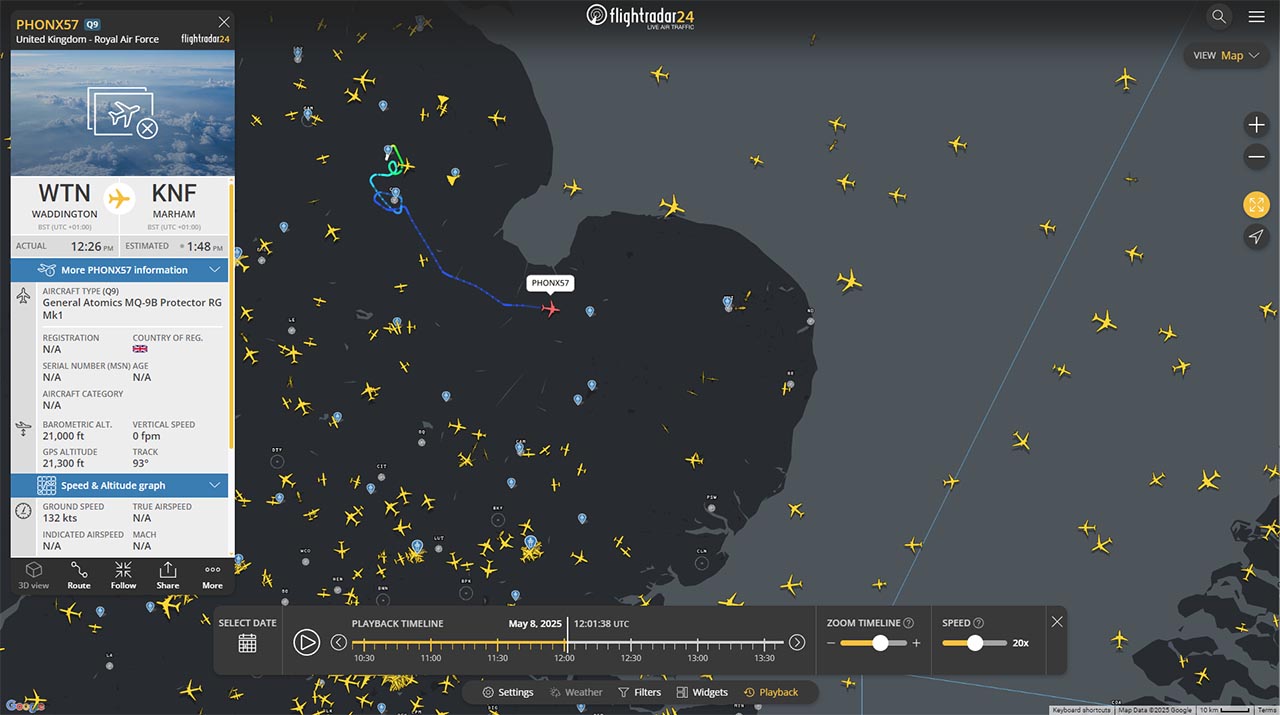This screenshot has width=1280, height=715.
Task: Show Speed help tooltip
Action: point(978,623)
